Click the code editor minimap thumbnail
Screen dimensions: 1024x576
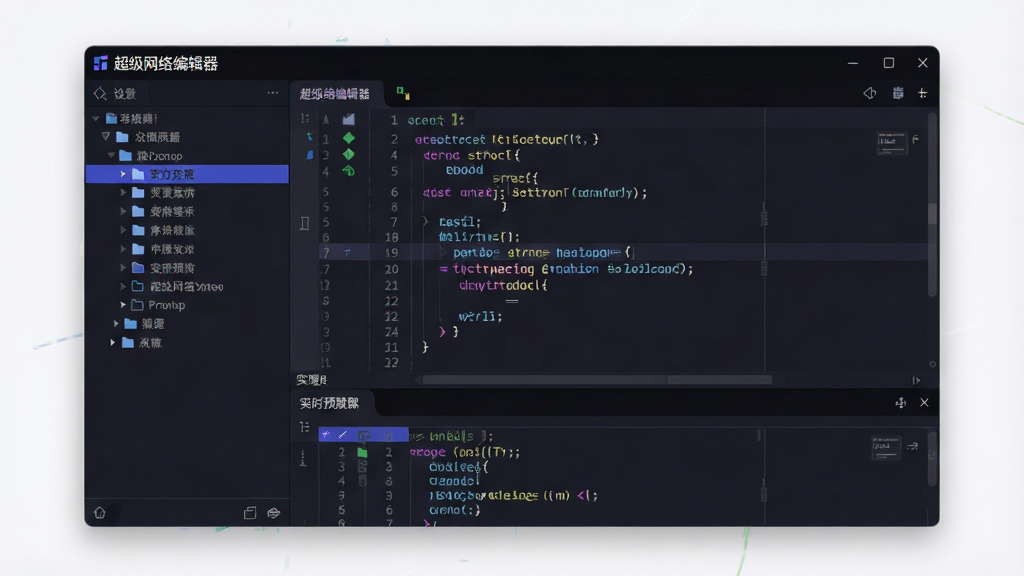891,143
